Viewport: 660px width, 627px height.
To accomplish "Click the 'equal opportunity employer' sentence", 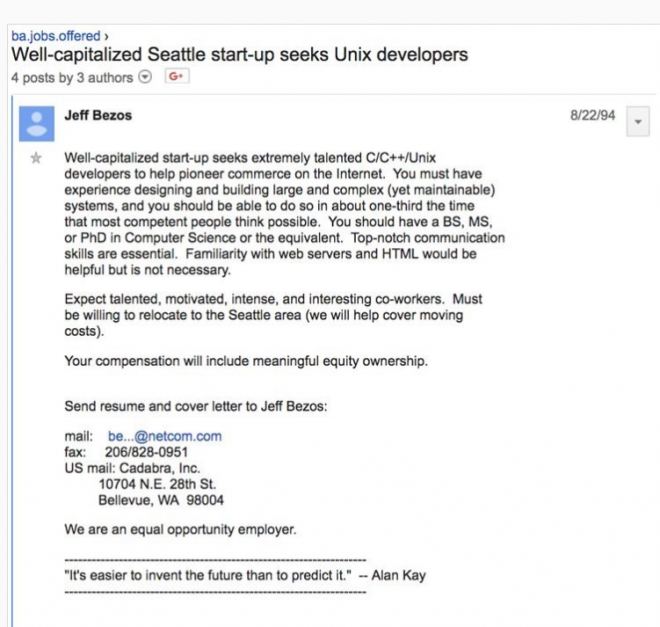I will tap(180, 529).
